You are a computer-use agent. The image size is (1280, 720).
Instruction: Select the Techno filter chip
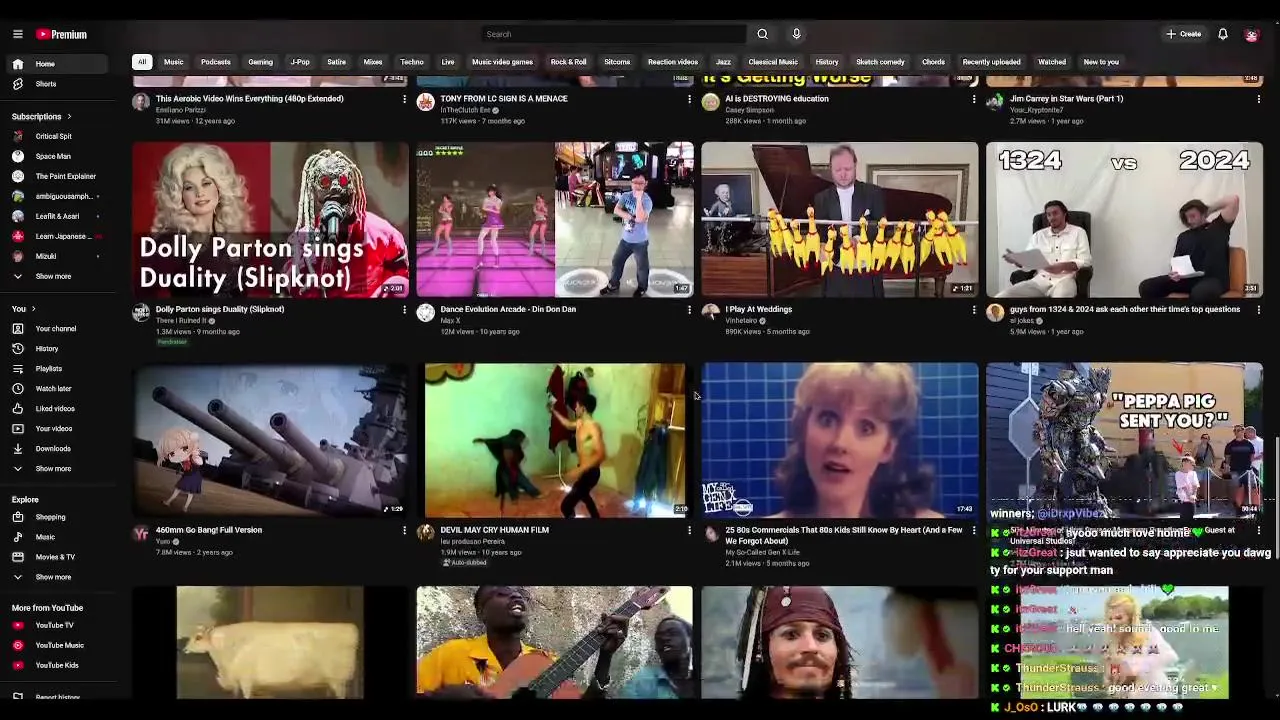[412, 62]
